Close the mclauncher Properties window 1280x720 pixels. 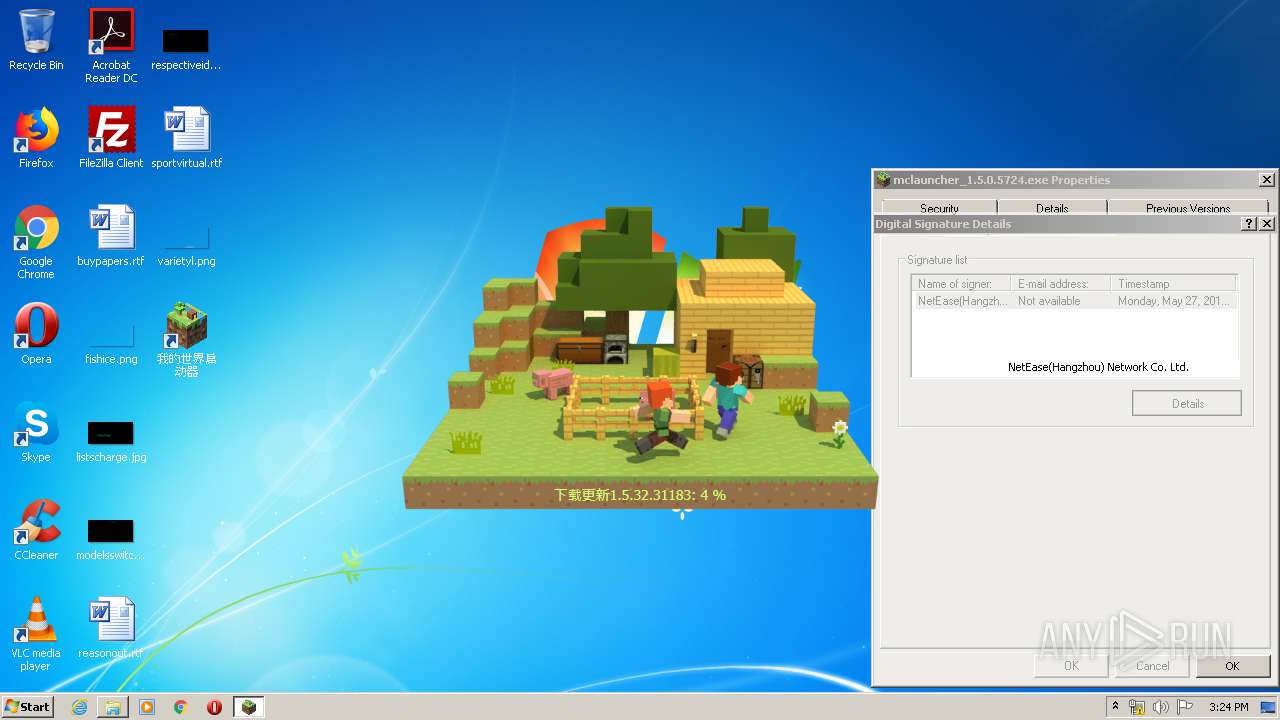coord(1266,180)
